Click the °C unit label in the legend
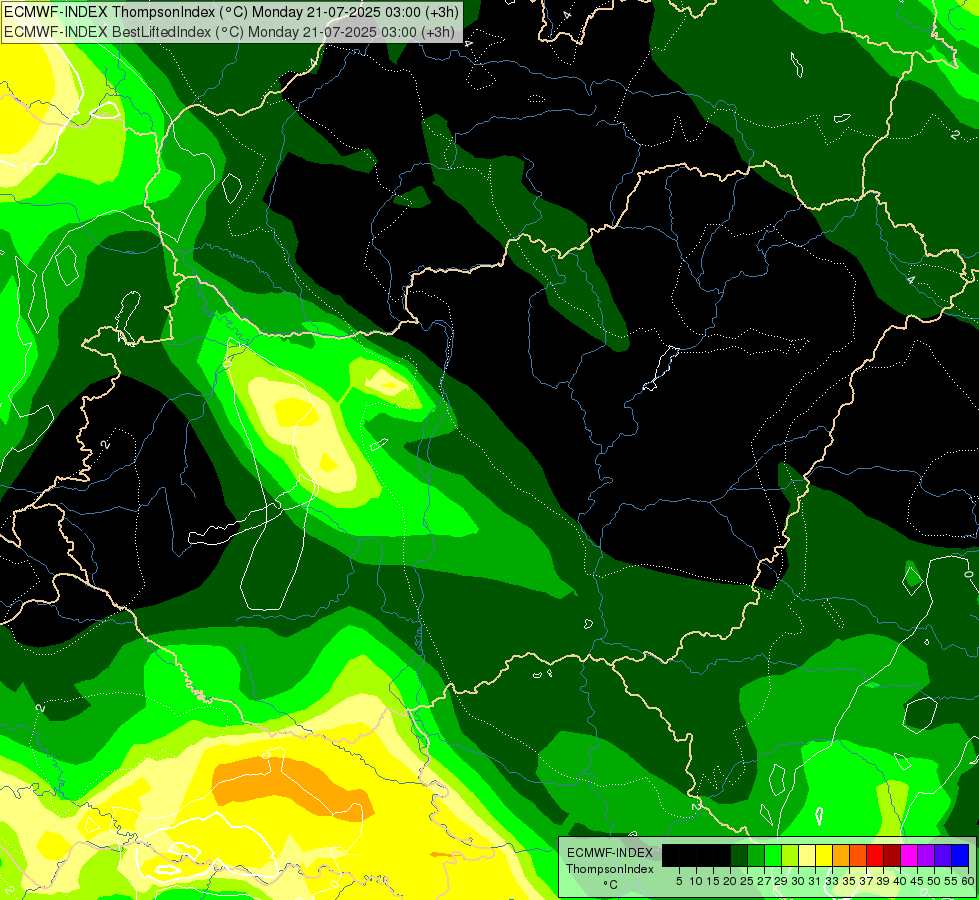 point(611,884)
